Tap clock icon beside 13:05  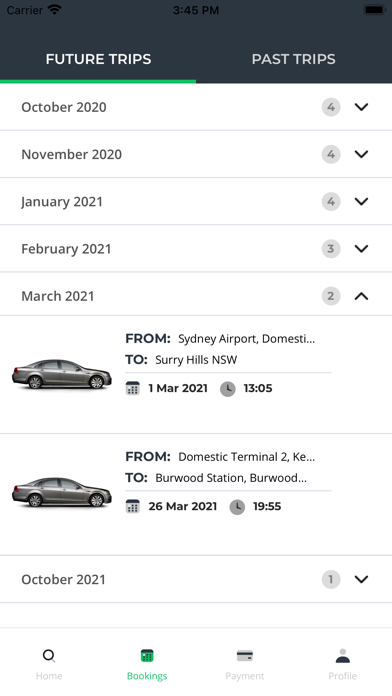coord(228,389)
